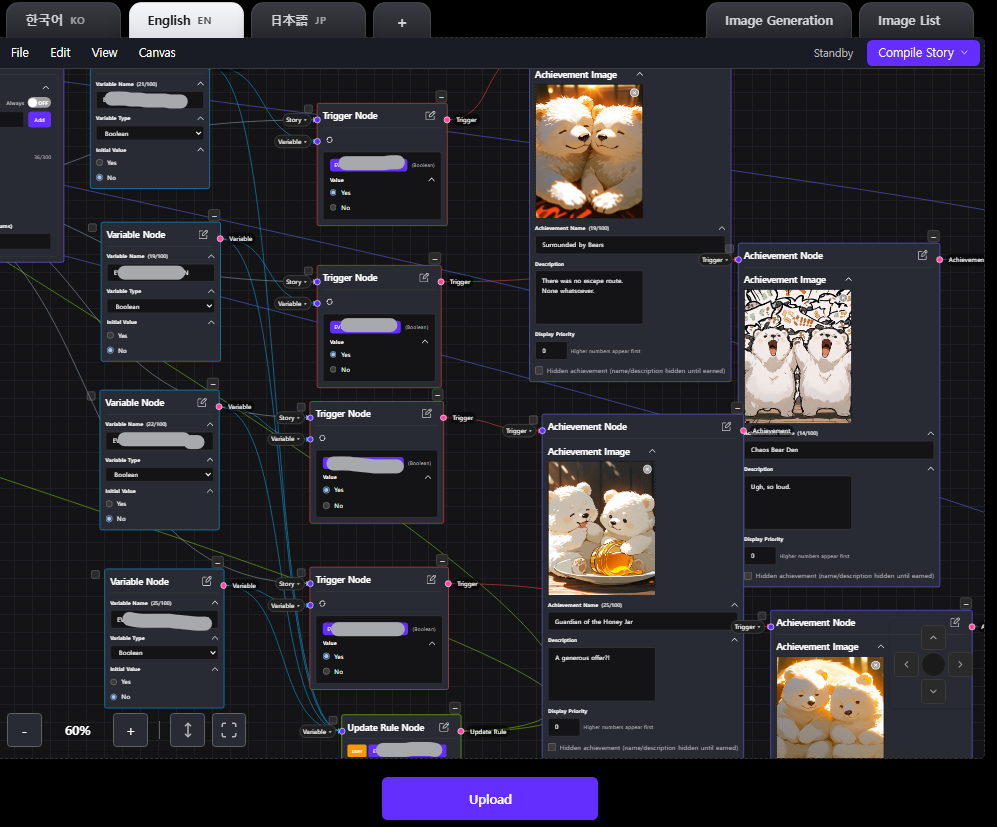Collapse Achievement Name section of Surrounded by Bears
The height and width of the screenshot is (827, 997).
pyautogui.click(x=722, y=228)
